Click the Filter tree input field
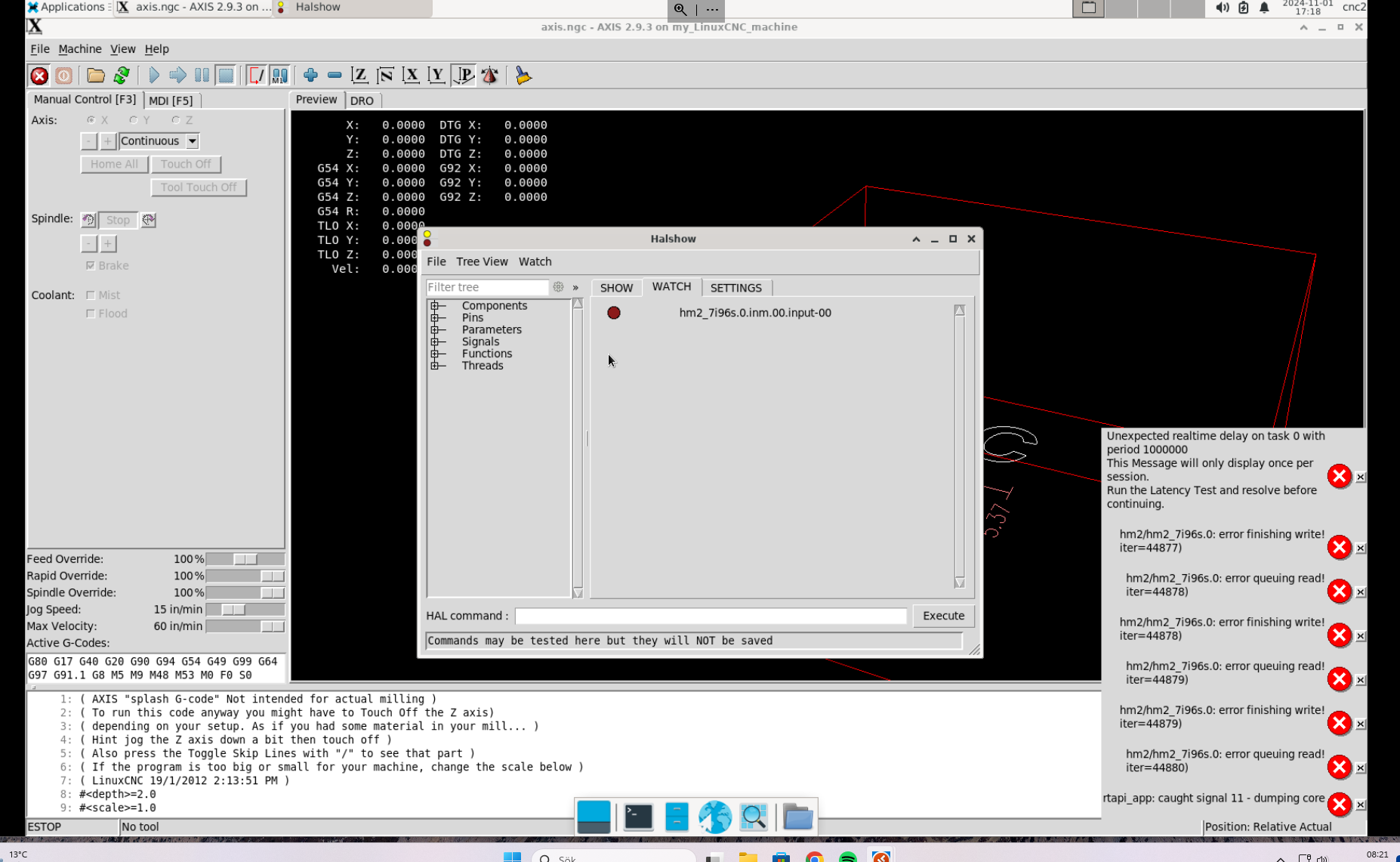The width and height of the screenshot is (1400, 862). click(487, 287)
